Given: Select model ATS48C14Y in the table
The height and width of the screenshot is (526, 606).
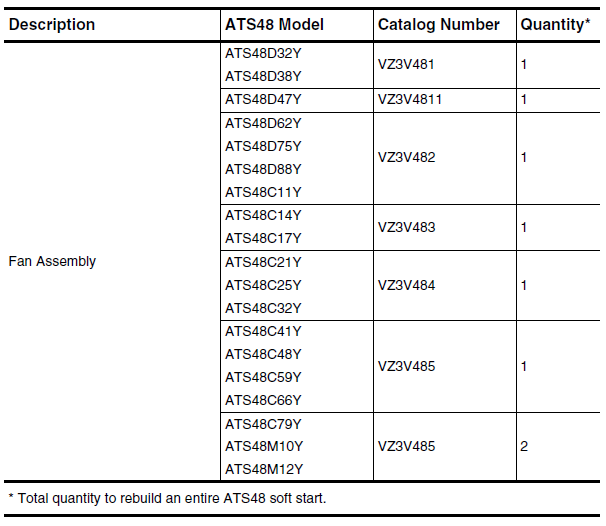Looking at the screenshot, I should pos(263,216).
